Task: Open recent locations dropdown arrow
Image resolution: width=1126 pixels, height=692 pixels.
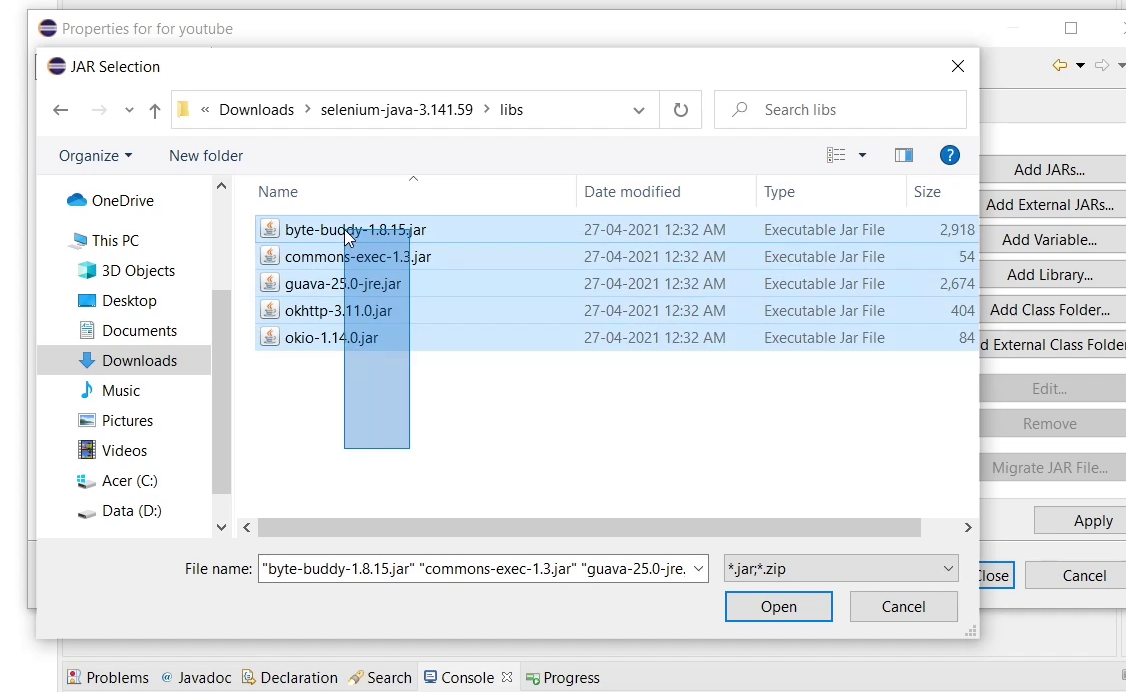Action: 129,110
